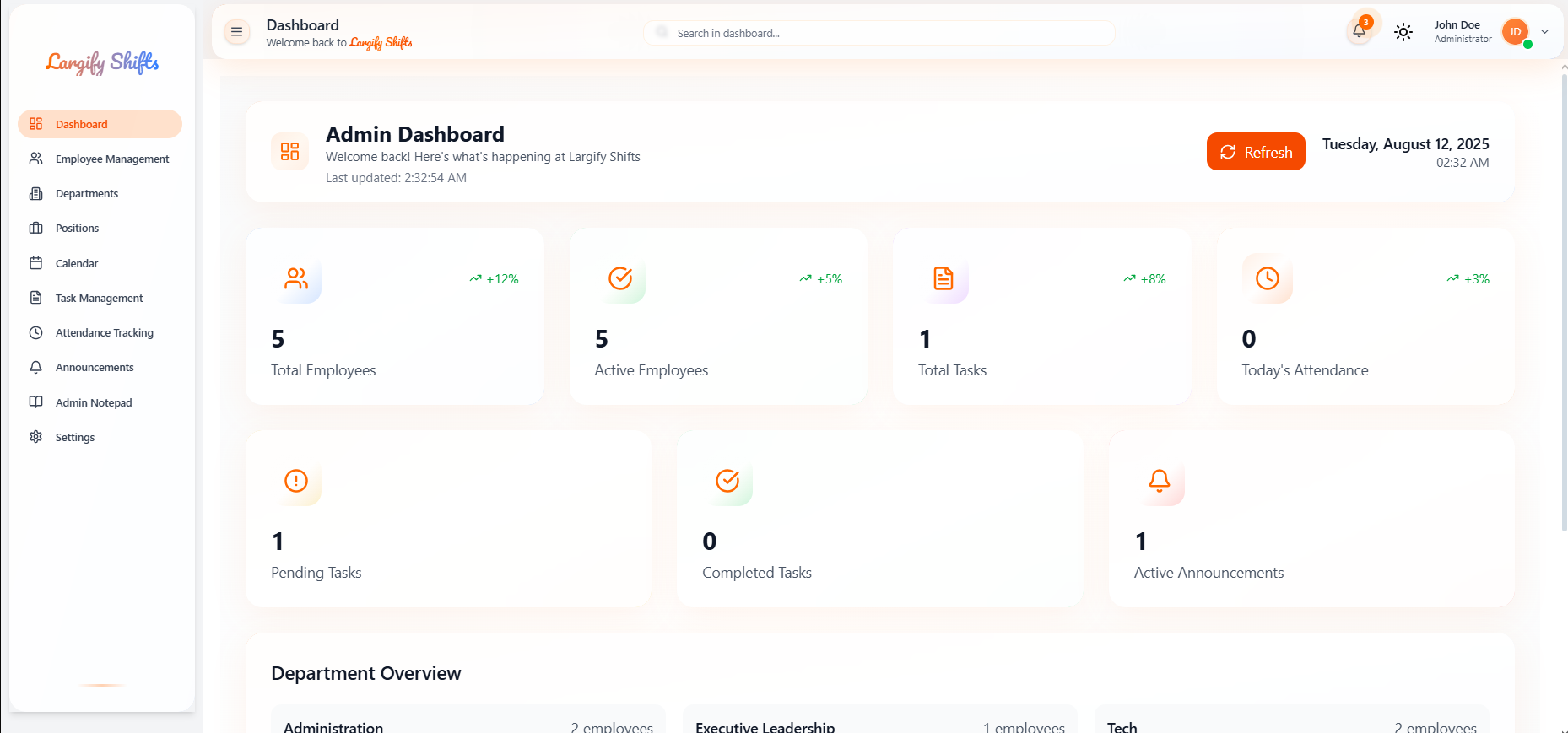Click the notification bell icon
Viewport: 1568px width, 733px height.
pyautogui.click(x=1359, y=32)
